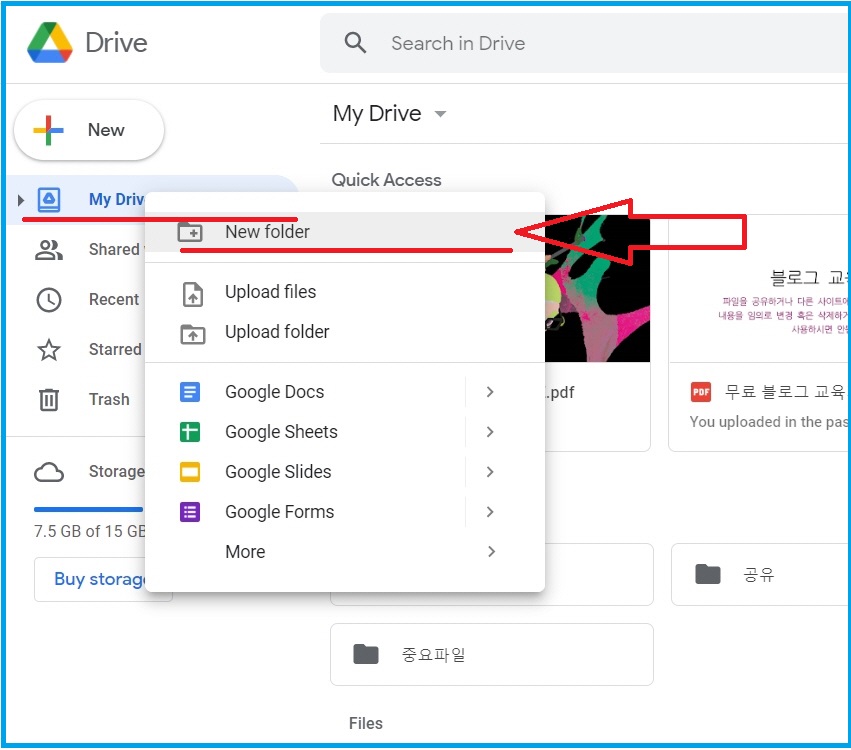Image resolution: width=851 pixels, height=750 pixels.
Task: Choose Upload files menu entry
Action: point(345,292)
